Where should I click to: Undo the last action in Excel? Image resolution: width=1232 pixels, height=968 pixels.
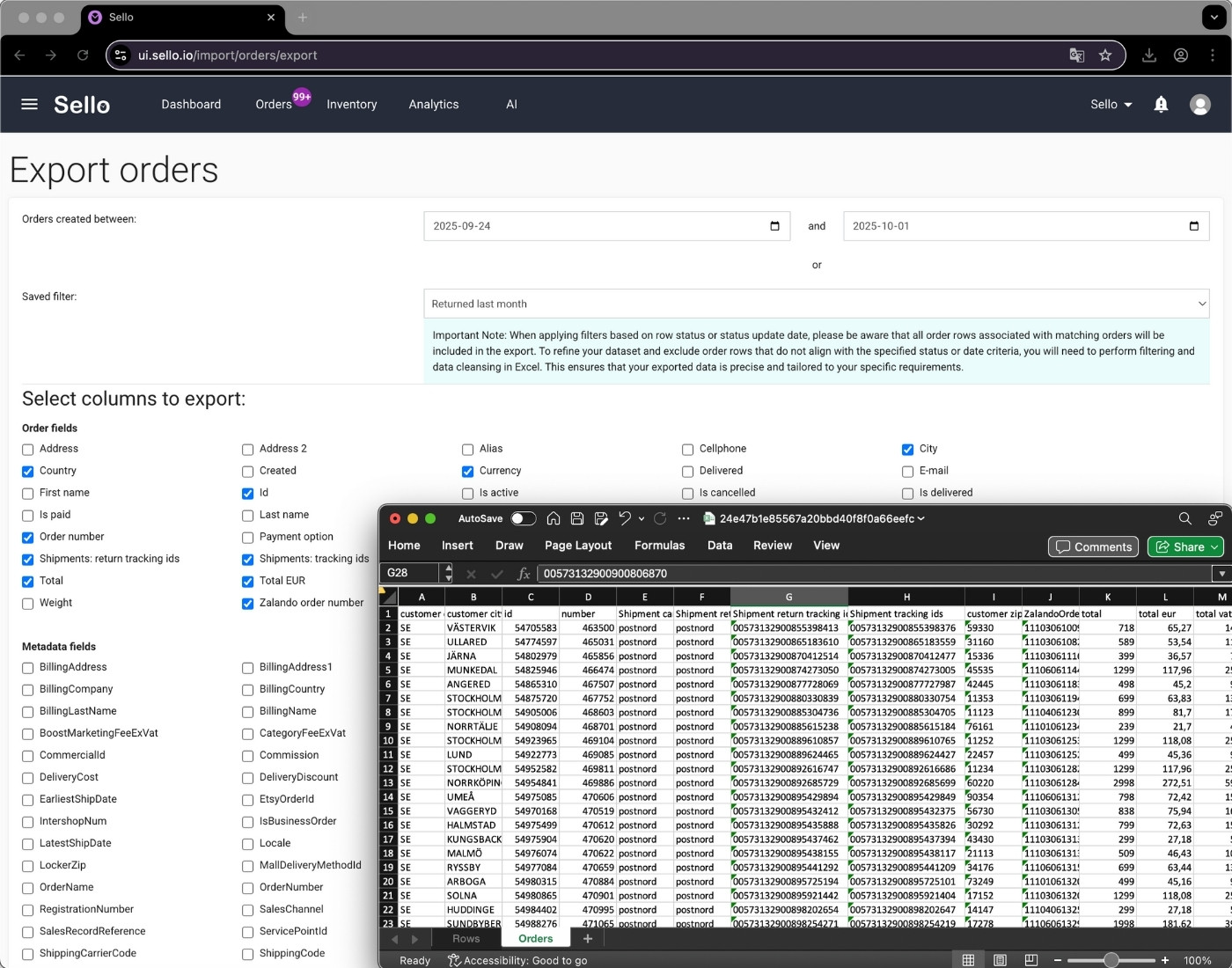[623, 518]
